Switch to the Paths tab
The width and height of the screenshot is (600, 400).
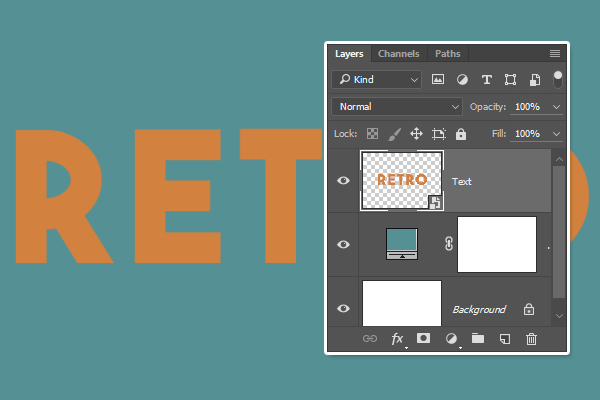click(447, 54)
